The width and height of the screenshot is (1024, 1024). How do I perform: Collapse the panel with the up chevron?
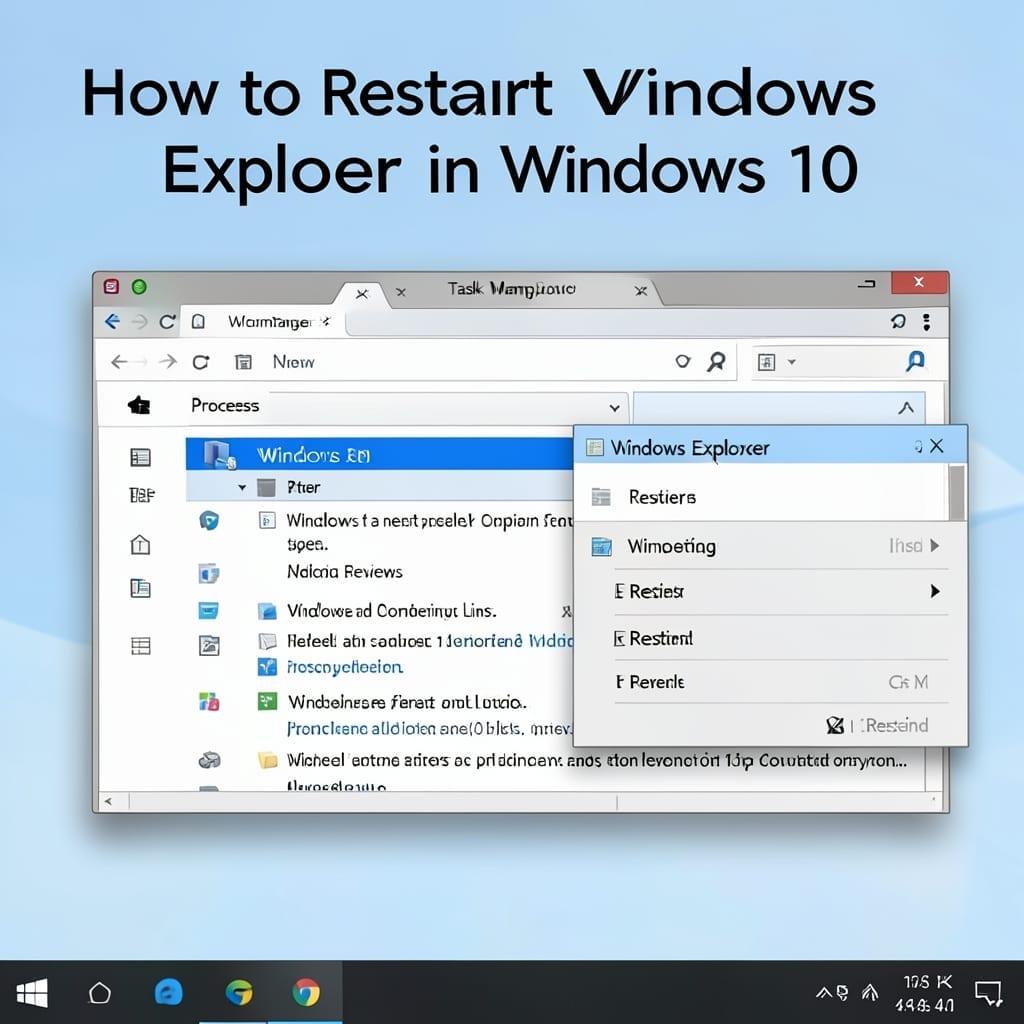[906, 408]
